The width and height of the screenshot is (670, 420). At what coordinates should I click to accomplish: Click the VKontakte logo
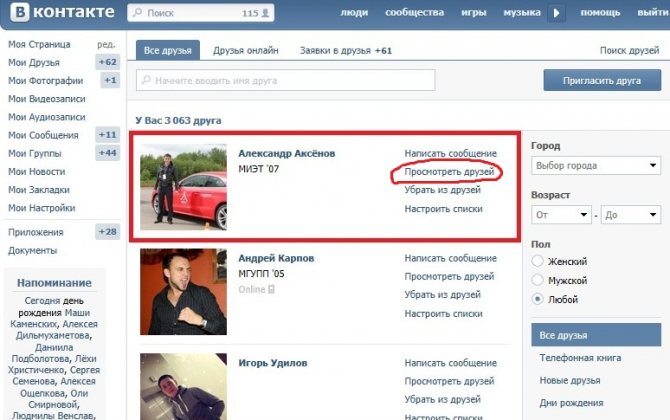click(x=62, y=12)
